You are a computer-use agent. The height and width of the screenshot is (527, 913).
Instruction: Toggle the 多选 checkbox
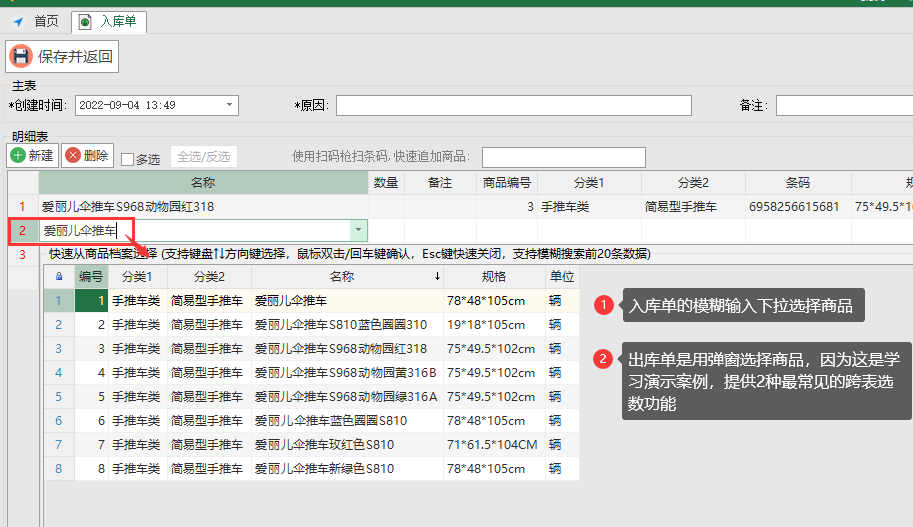128,159
